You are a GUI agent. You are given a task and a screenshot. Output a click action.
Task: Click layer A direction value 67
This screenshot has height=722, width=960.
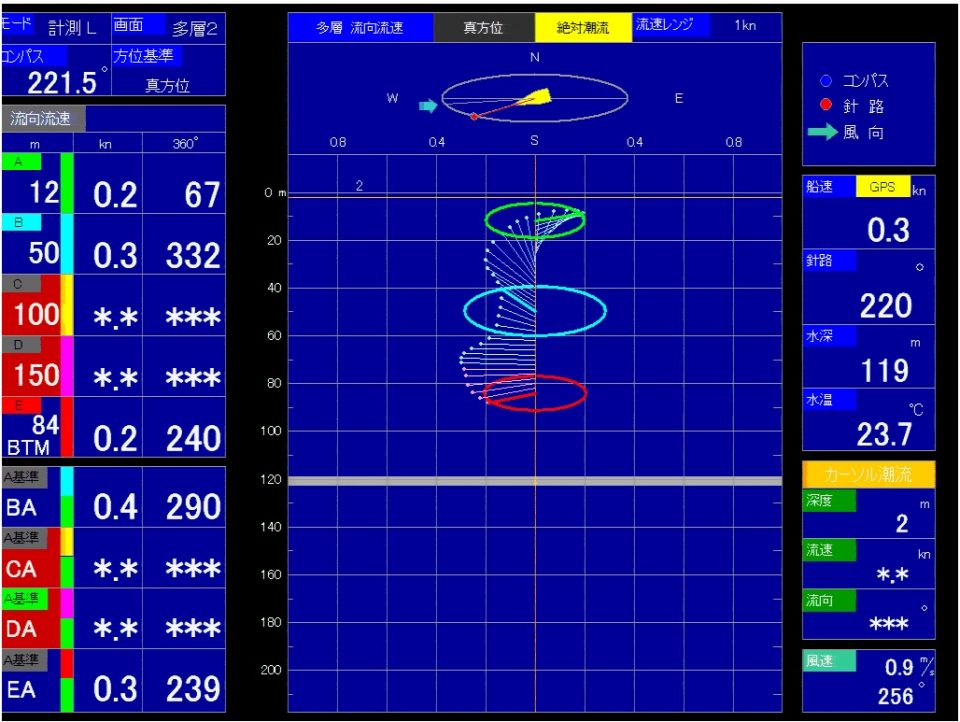coord(201,195)
